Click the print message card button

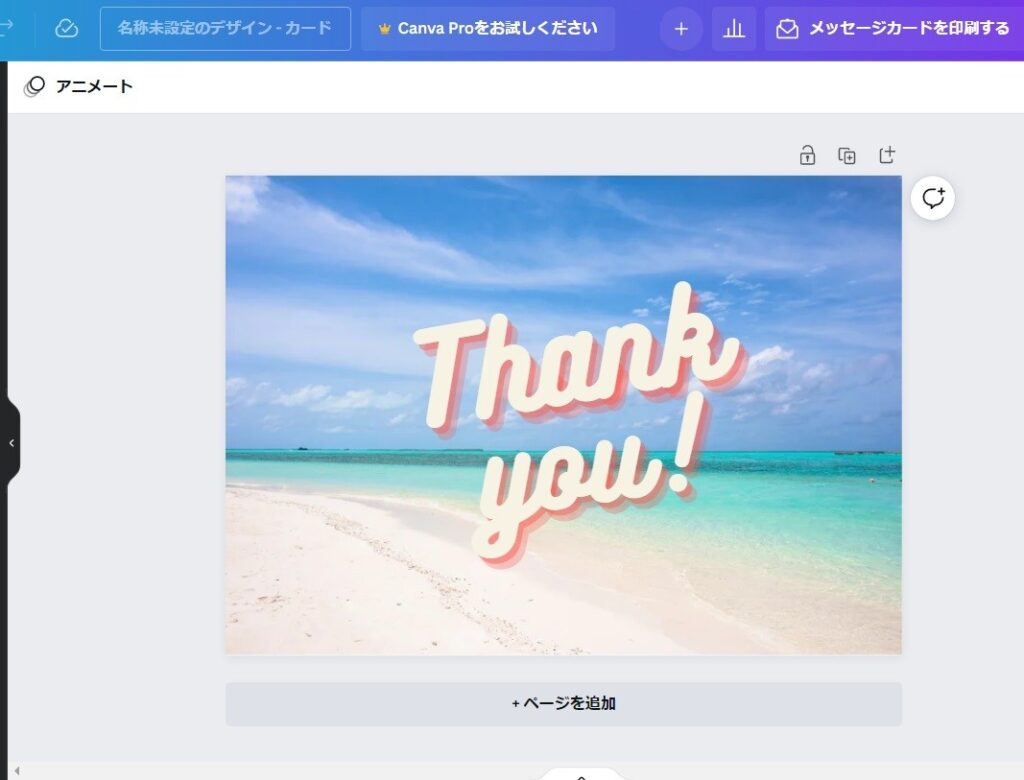tap(893, 29)
